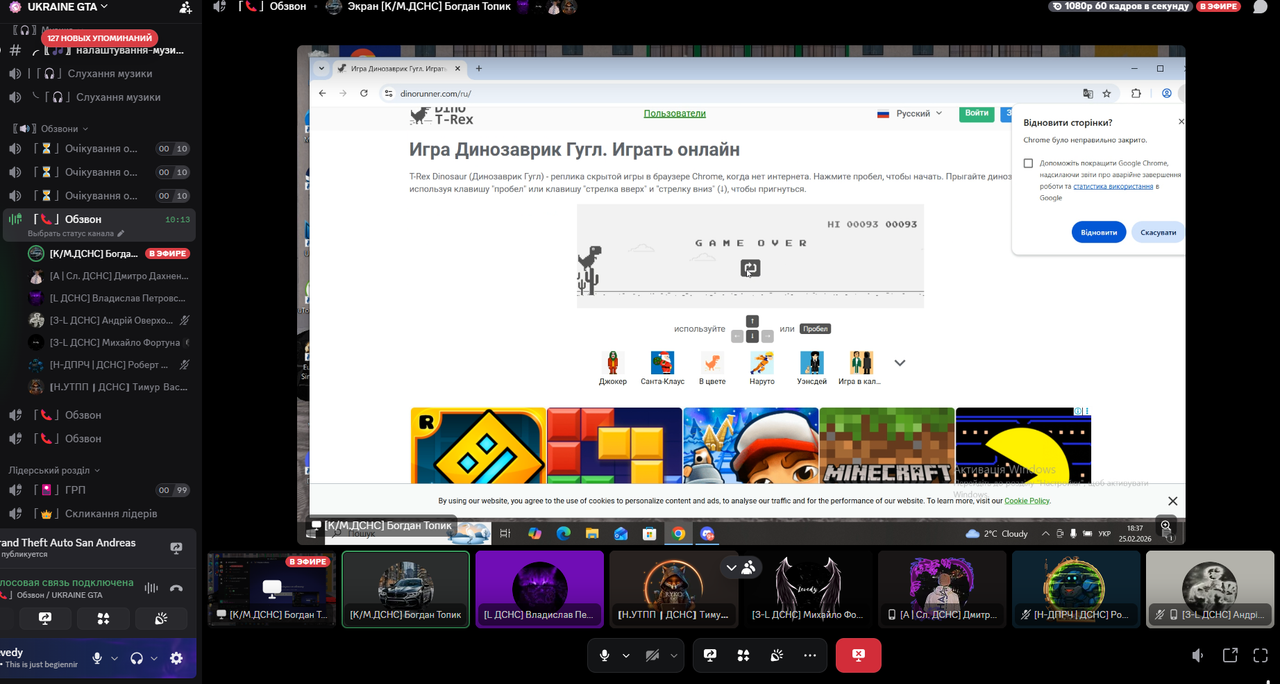Pop out the stream into a separate window

(x=1230, y=655)
